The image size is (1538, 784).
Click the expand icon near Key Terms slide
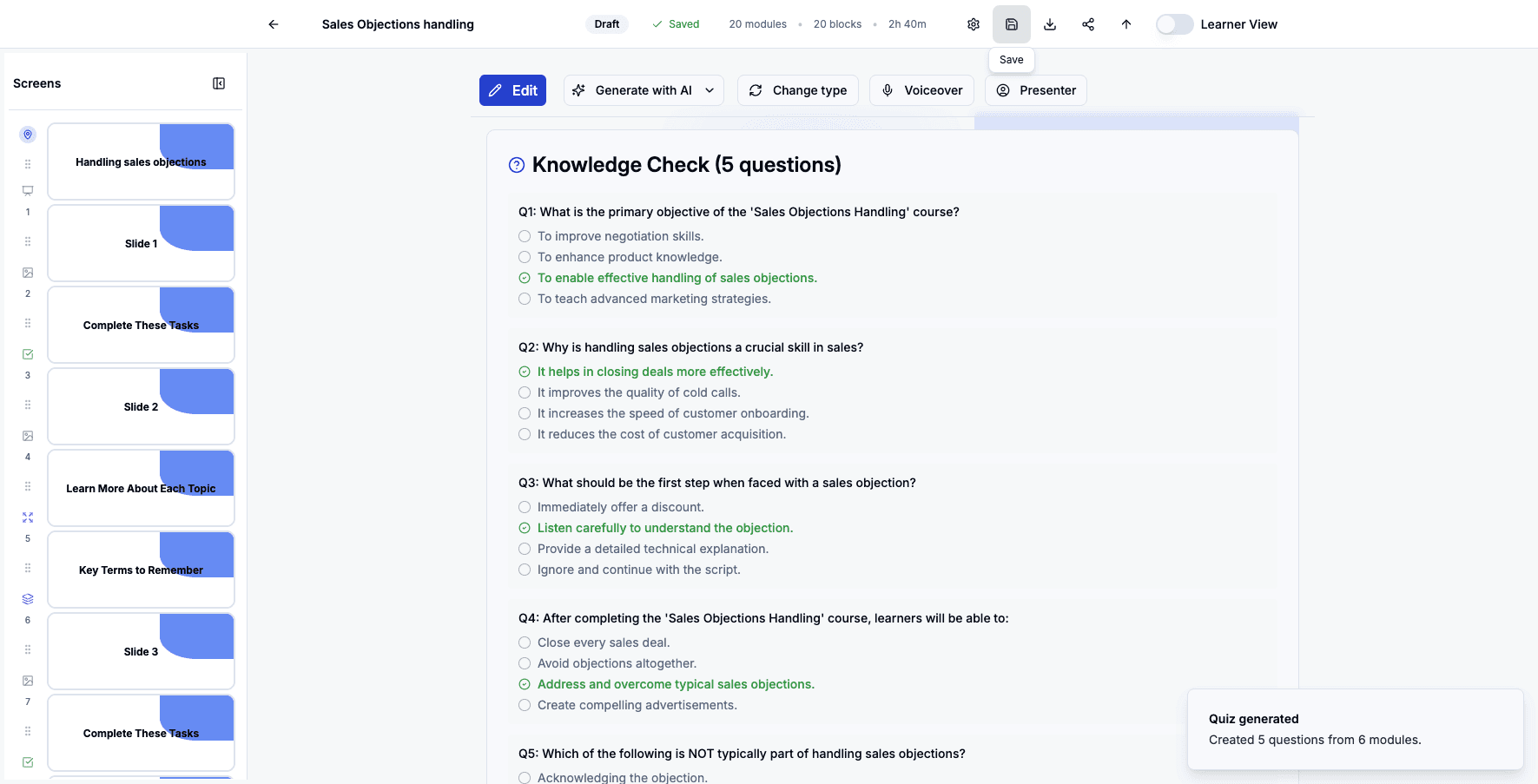[27, 517]
